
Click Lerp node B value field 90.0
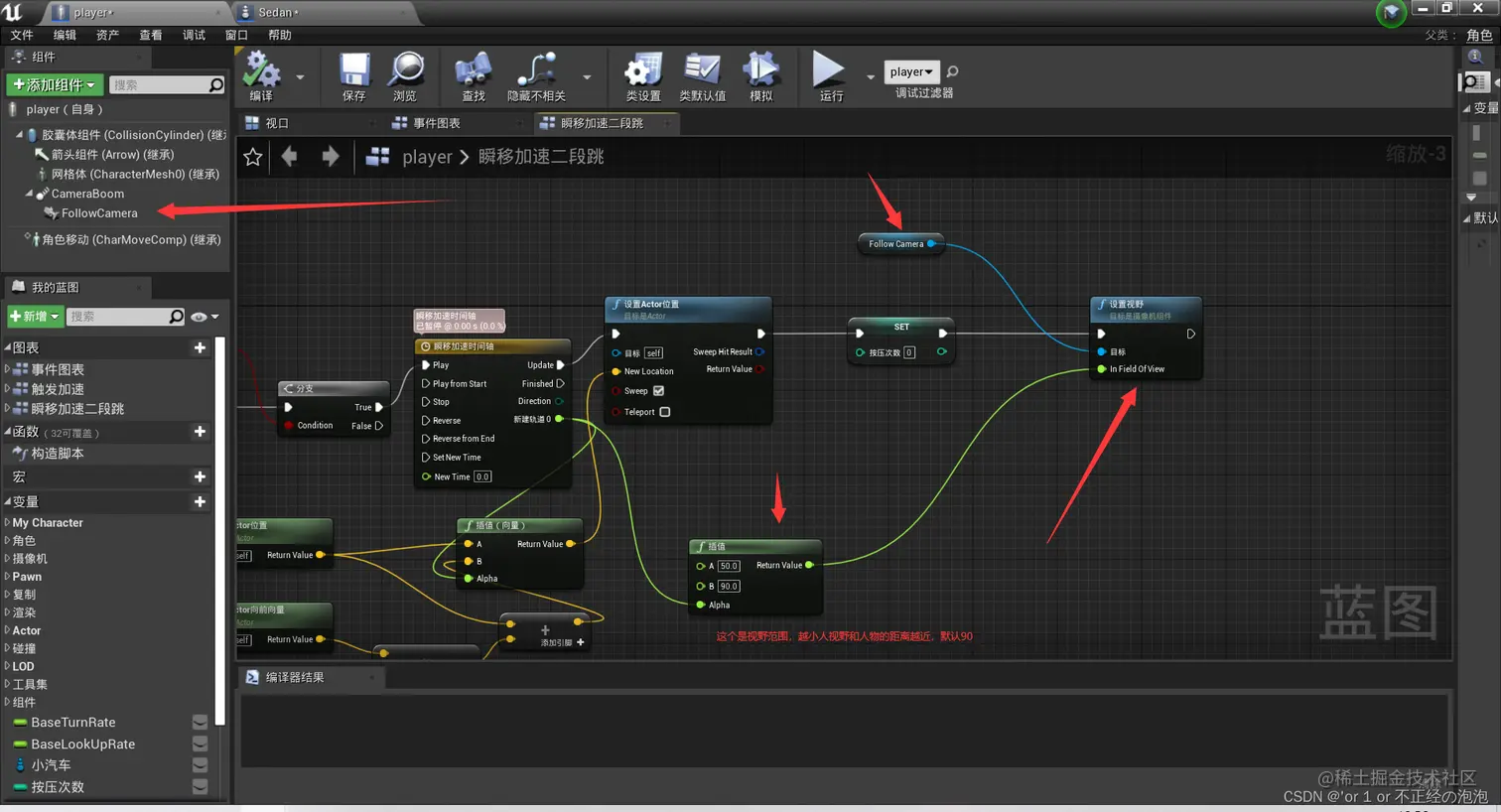coord(729,586)
